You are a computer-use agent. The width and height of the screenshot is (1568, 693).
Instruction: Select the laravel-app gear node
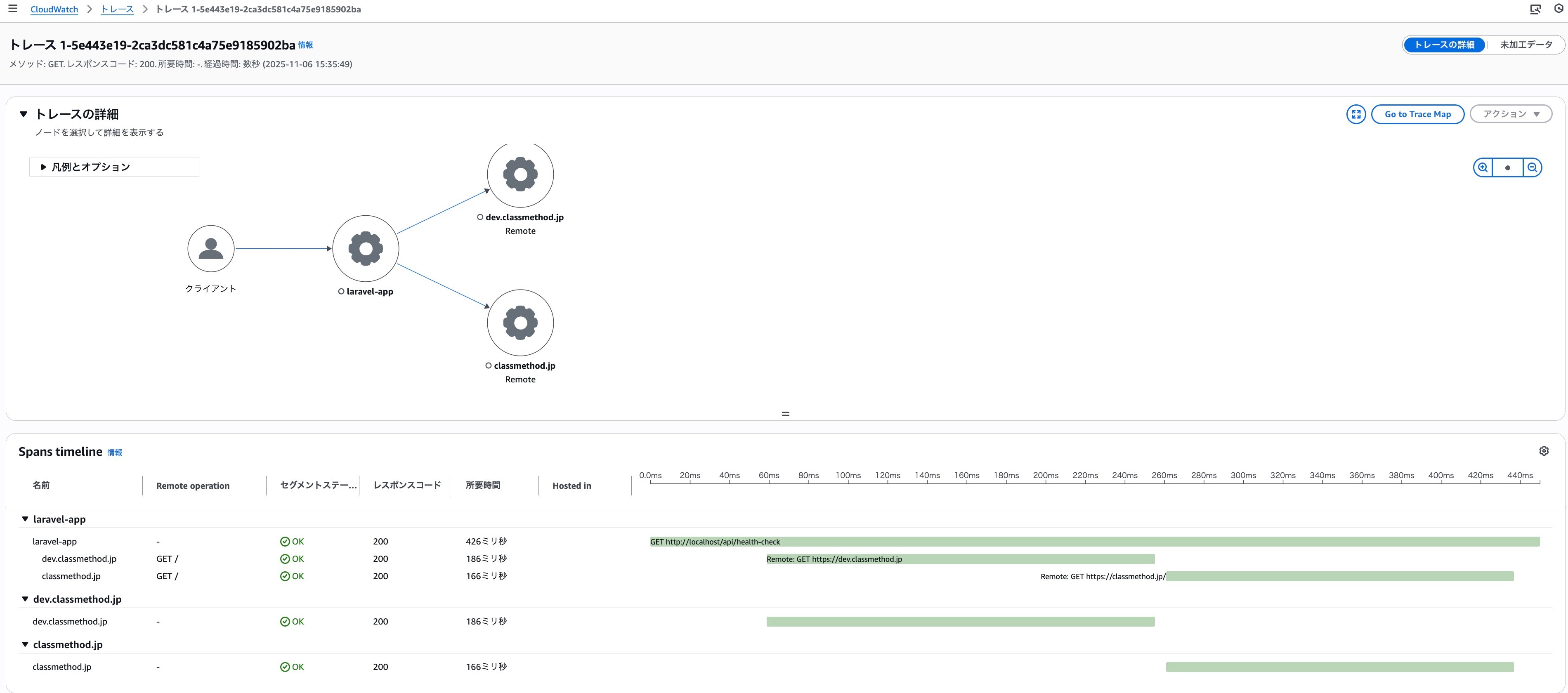(x=365, y=248)
